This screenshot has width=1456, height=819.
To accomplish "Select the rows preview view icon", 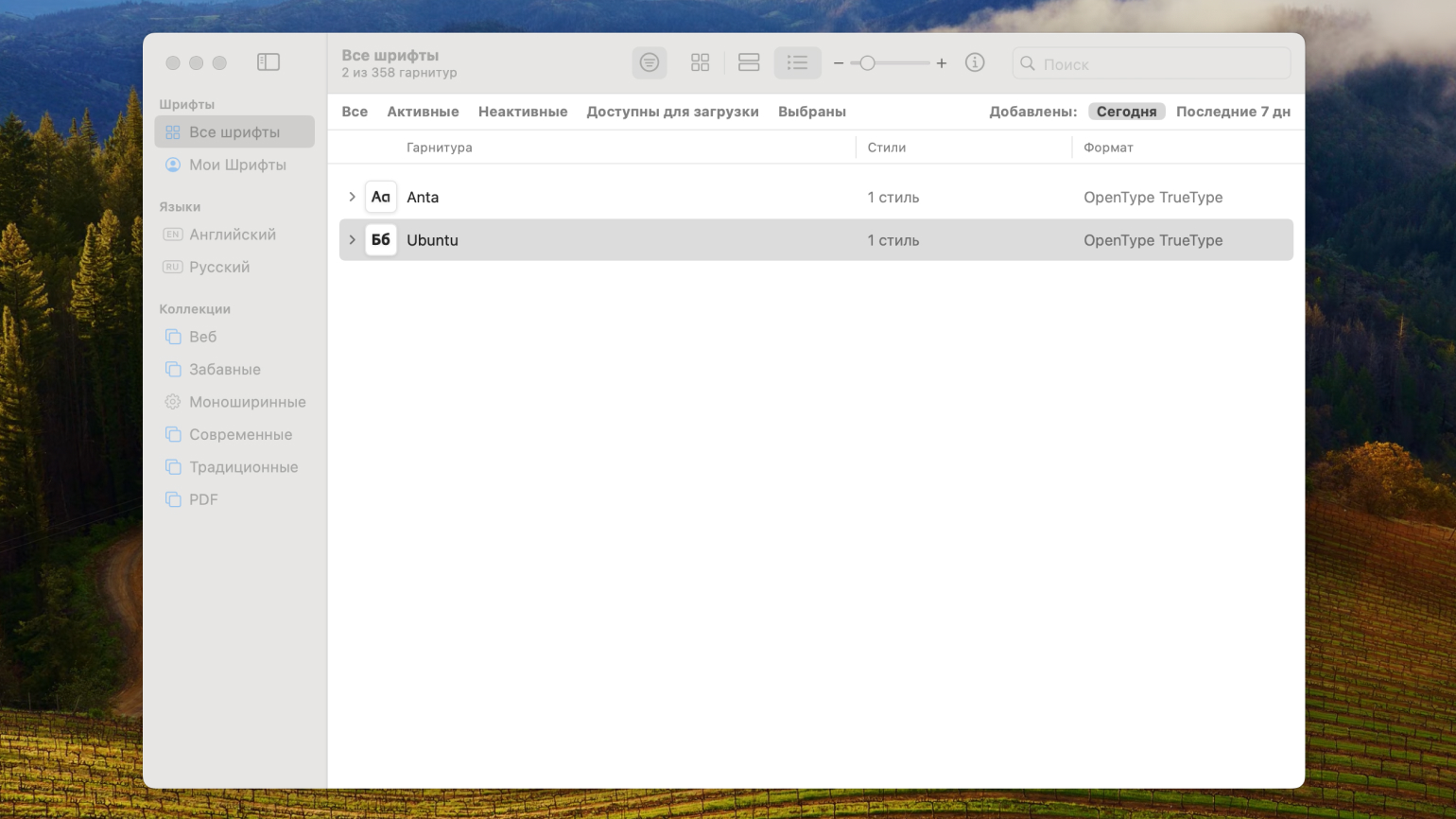I will [749, 62].
